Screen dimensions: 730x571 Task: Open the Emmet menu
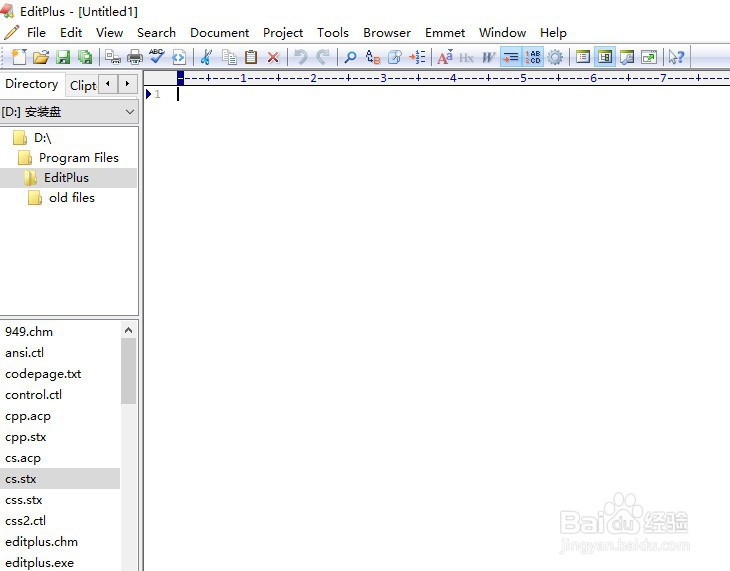445,33
